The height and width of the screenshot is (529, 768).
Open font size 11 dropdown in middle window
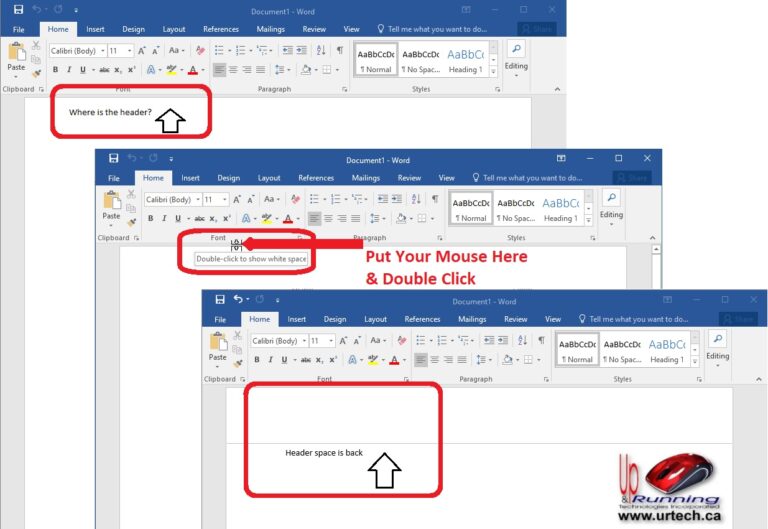point(224,200)
